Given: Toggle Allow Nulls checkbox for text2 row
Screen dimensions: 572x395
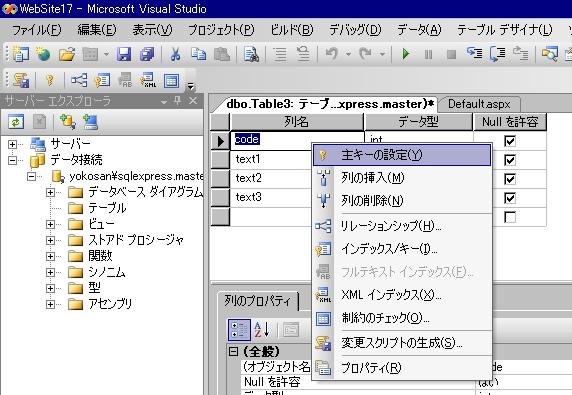Looking at the screenshot, I should tap(510, 179).
